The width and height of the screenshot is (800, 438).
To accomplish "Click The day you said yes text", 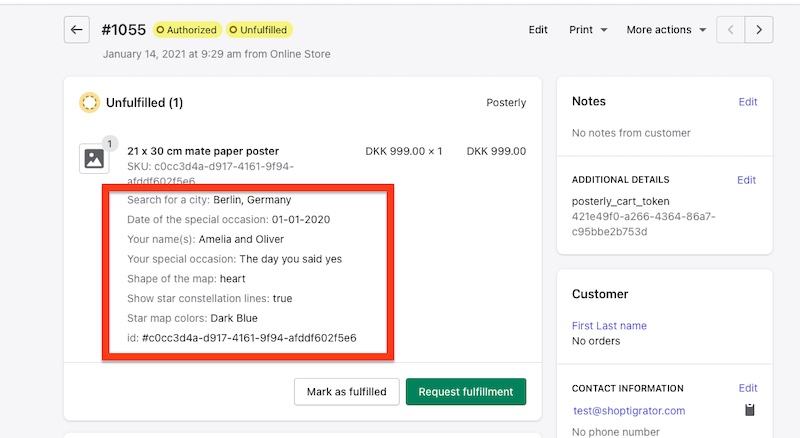I will [x=291, y=259].
